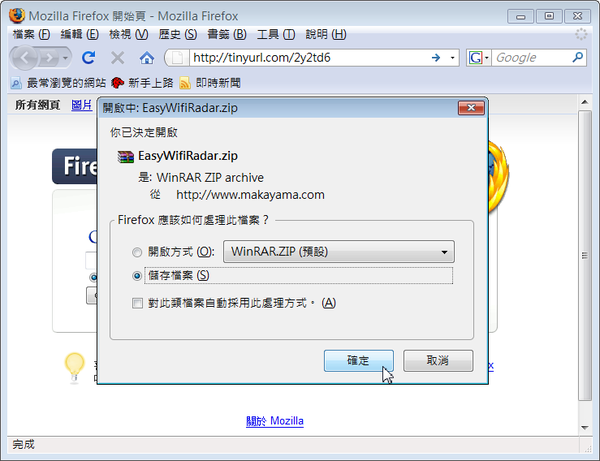Click the Stop loading X icon

(x=117, y=58)
